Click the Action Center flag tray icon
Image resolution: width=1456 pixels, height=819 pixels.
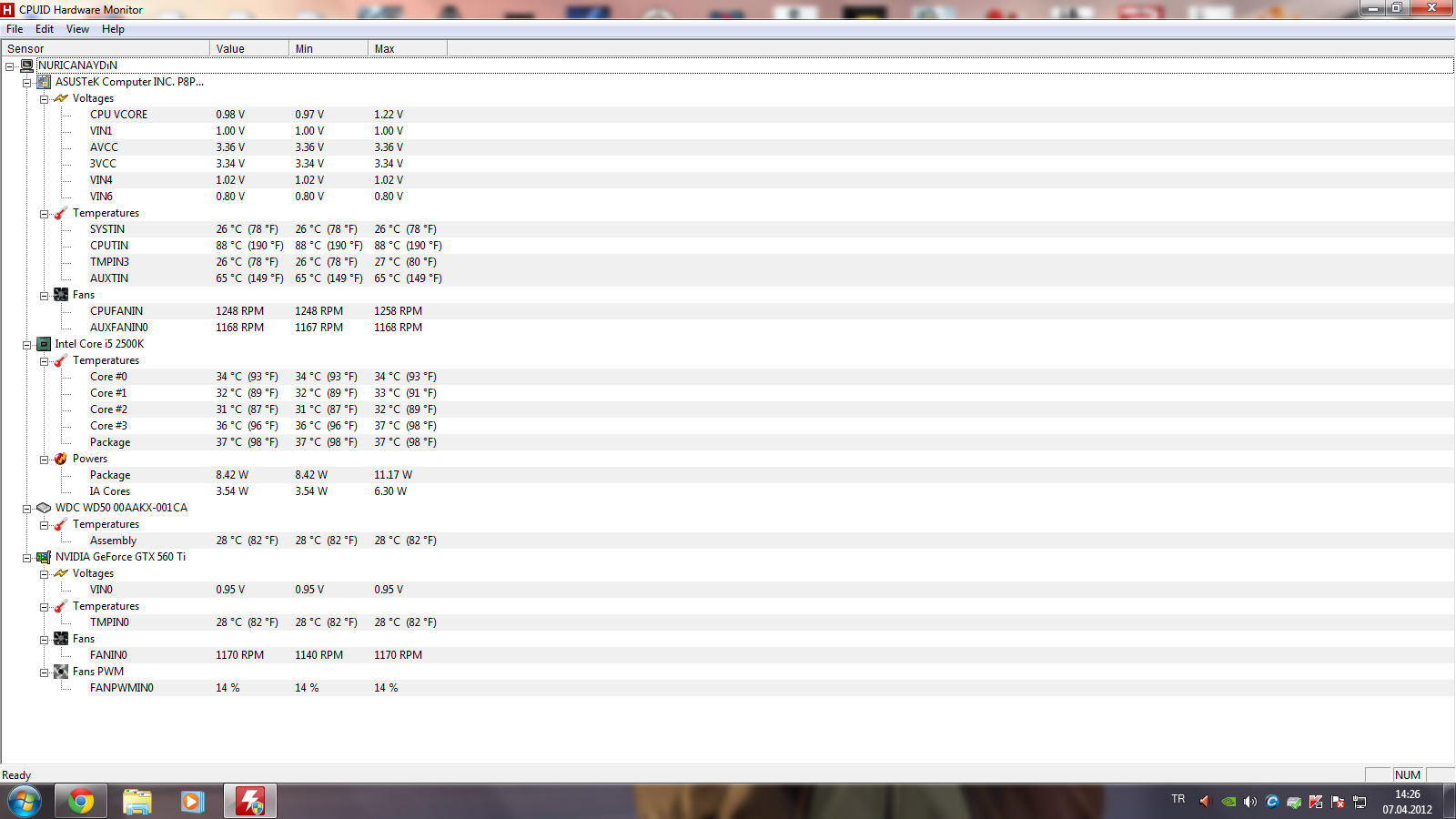1338,802
